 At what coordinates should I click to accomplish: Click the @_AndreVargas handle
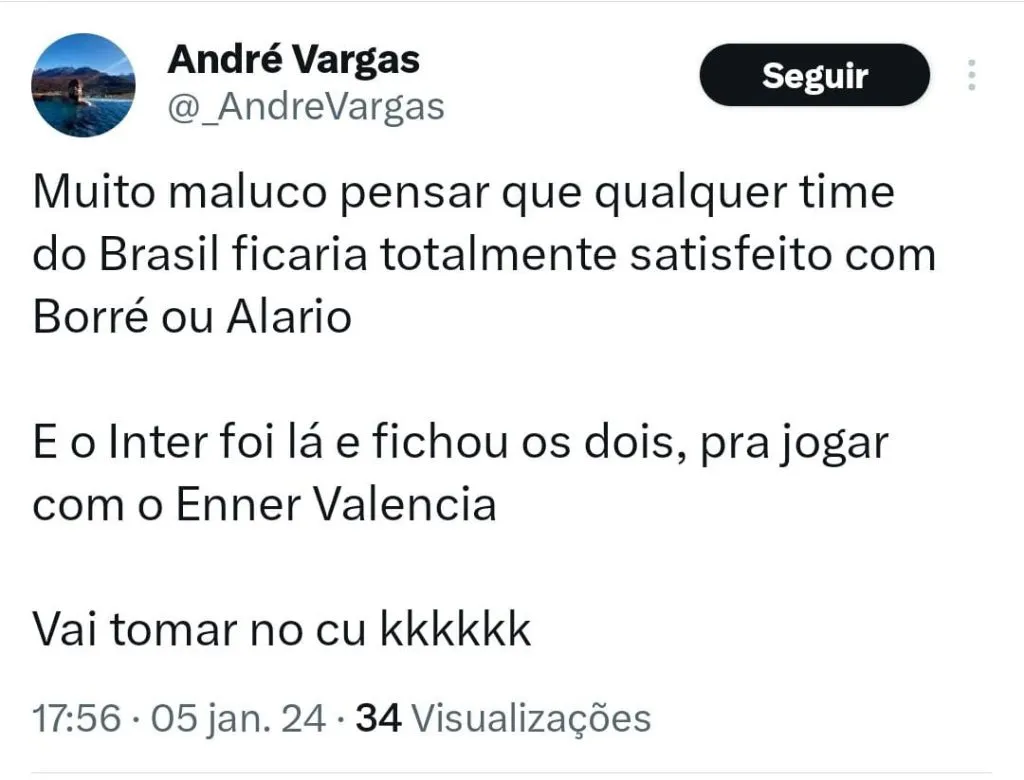(x=304, y=106)
